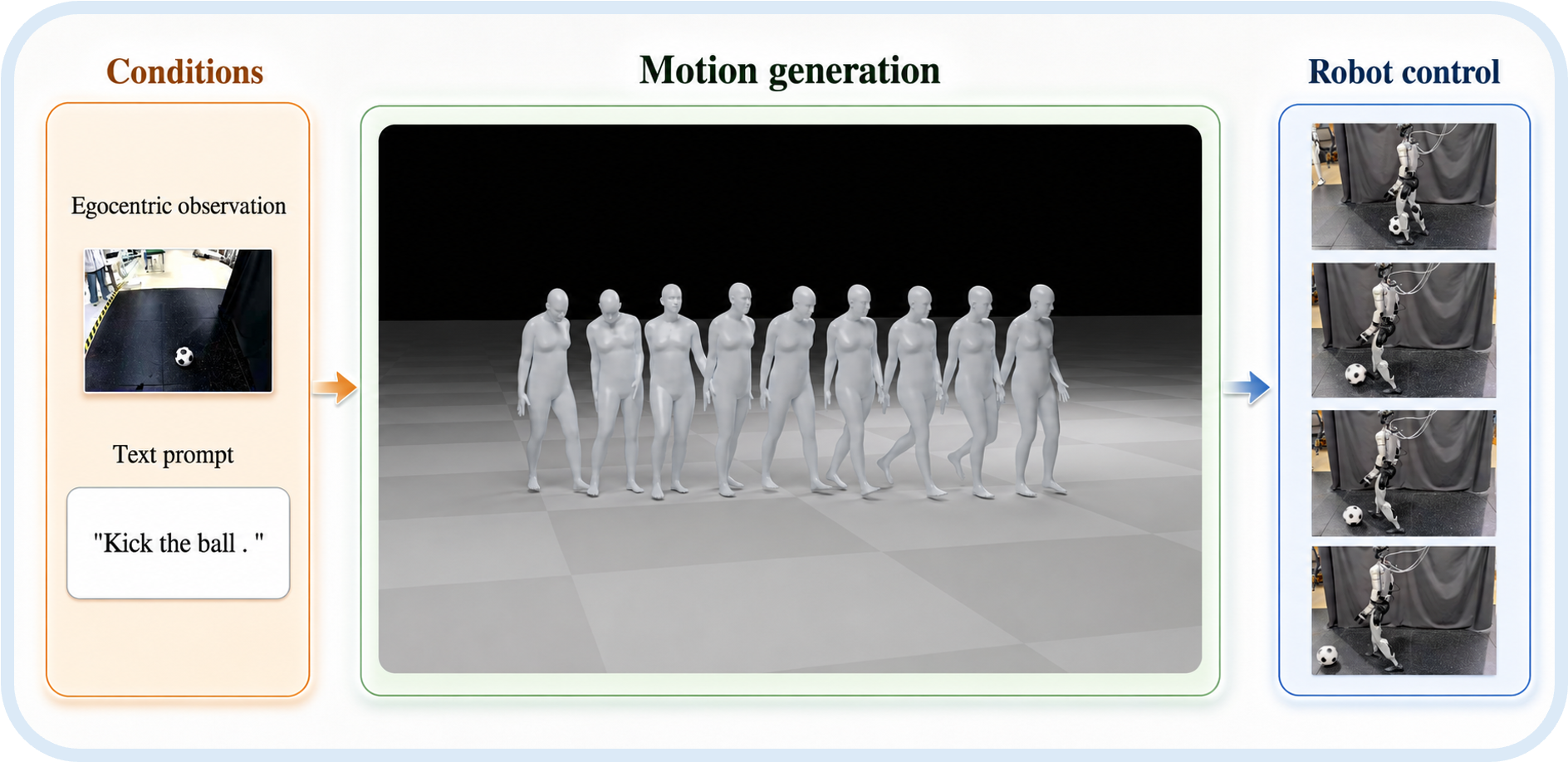This screenshot has width=1568, height=762.
Task: Open the egocentric observation camera image
Action: click(x=179, y=320)
